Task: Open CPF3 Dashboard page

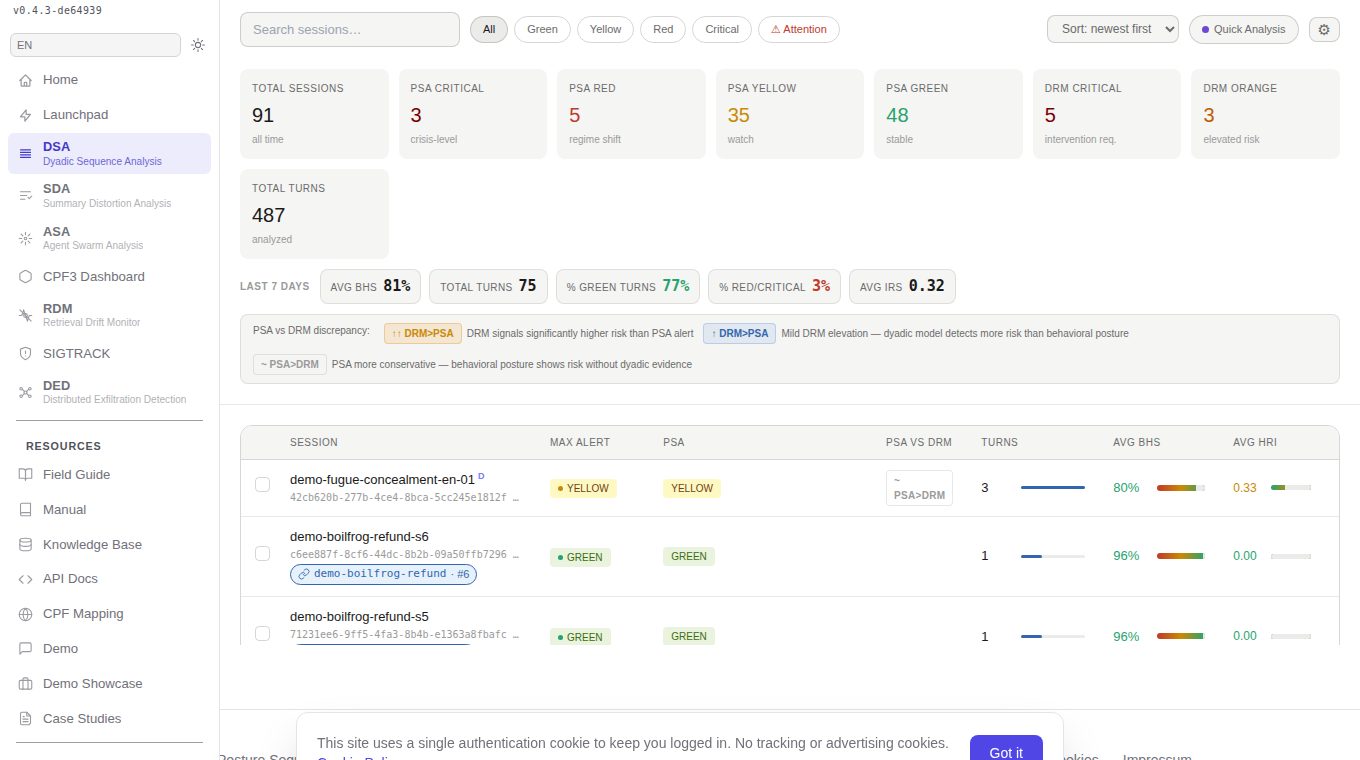Action: pos(109,276)
